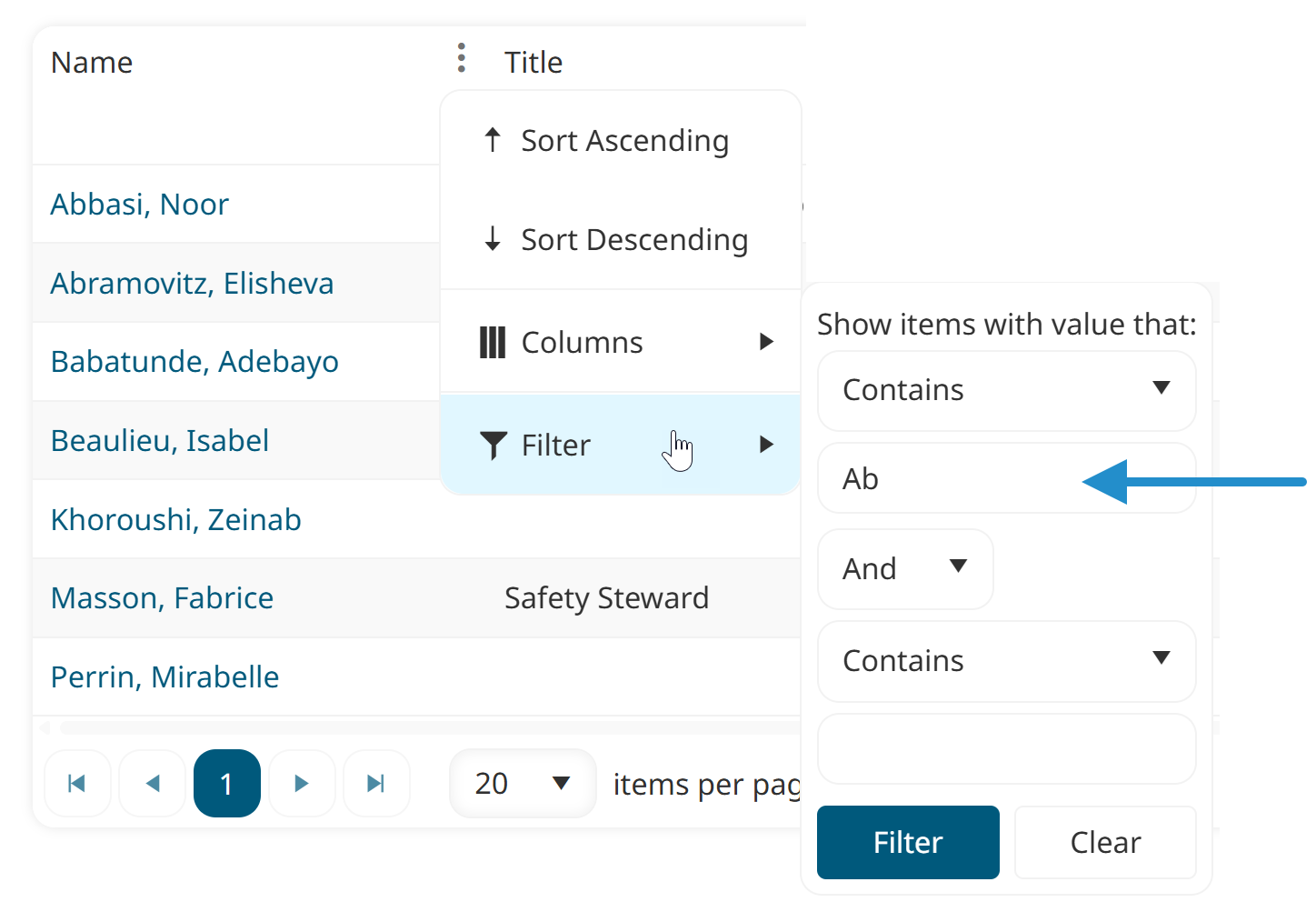Click the Sort Ascending up arrow

pyautogui.click(x=493, y=140)
